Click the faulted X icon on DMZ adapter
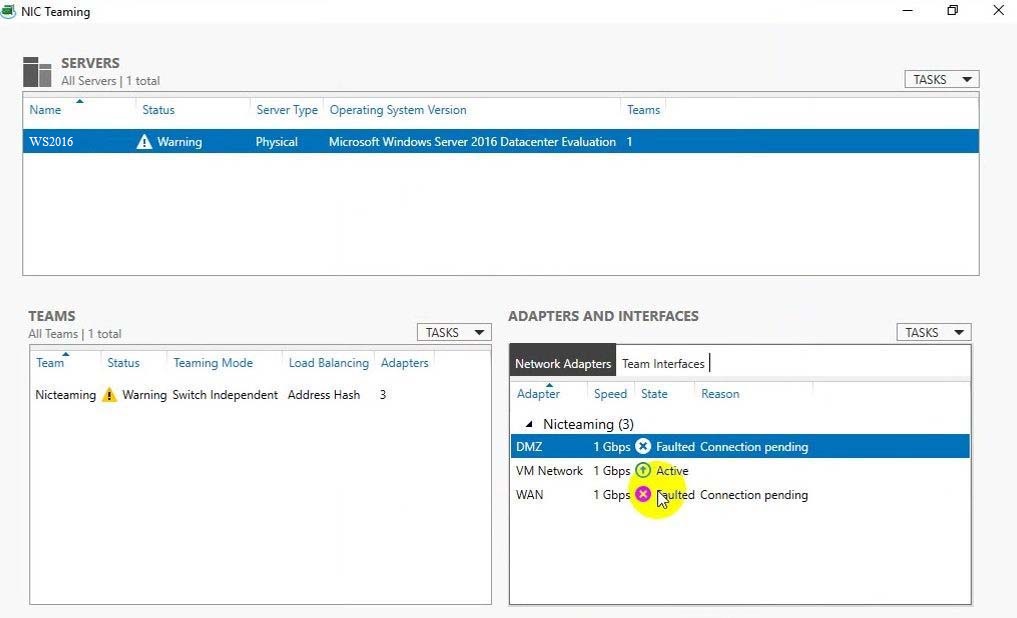The width and height of the screenshot is (1017, 618). click(x=643, y=446)
